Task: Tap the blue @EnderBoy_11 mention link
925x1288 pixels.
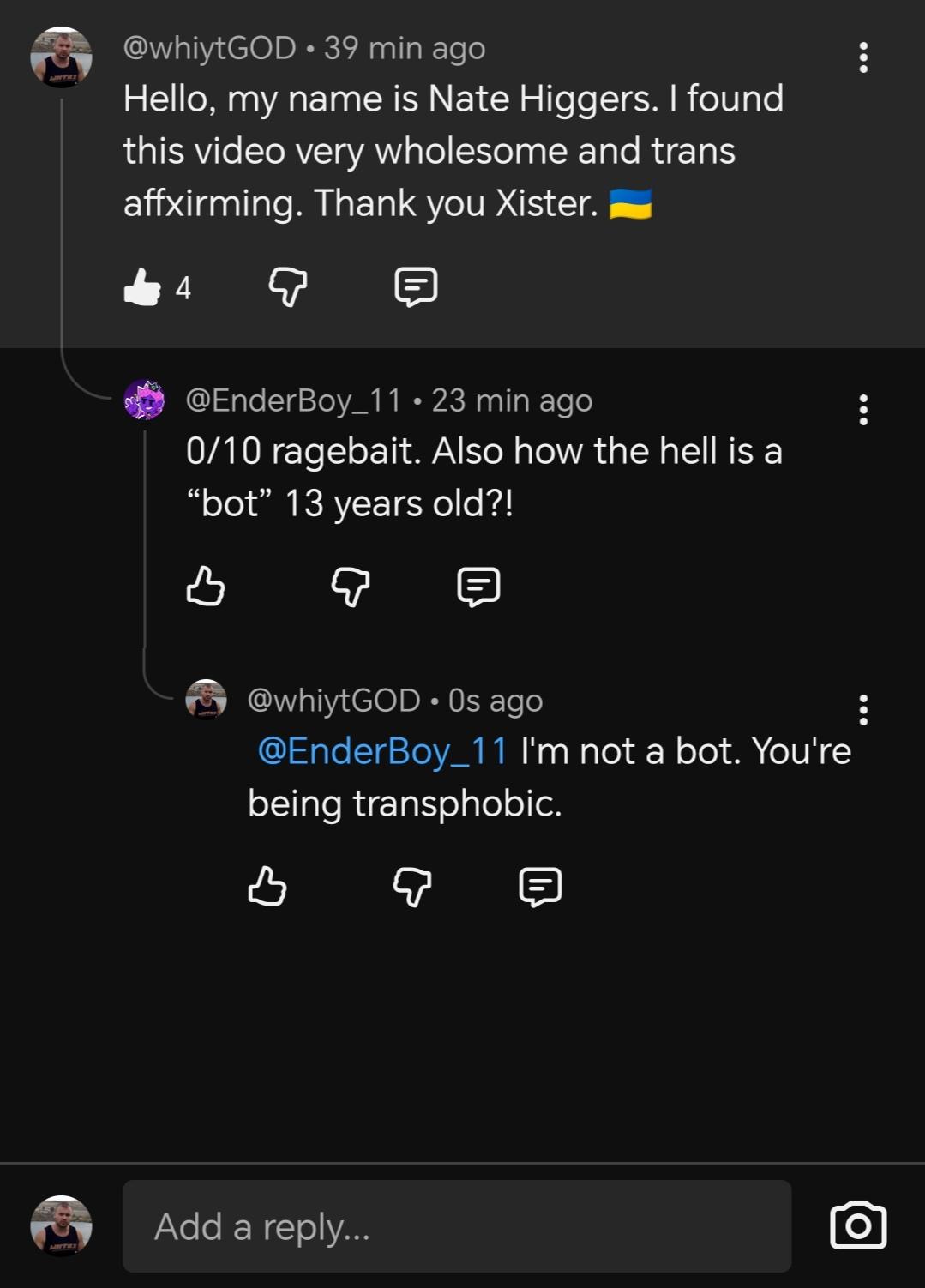Action: [382, 751]
